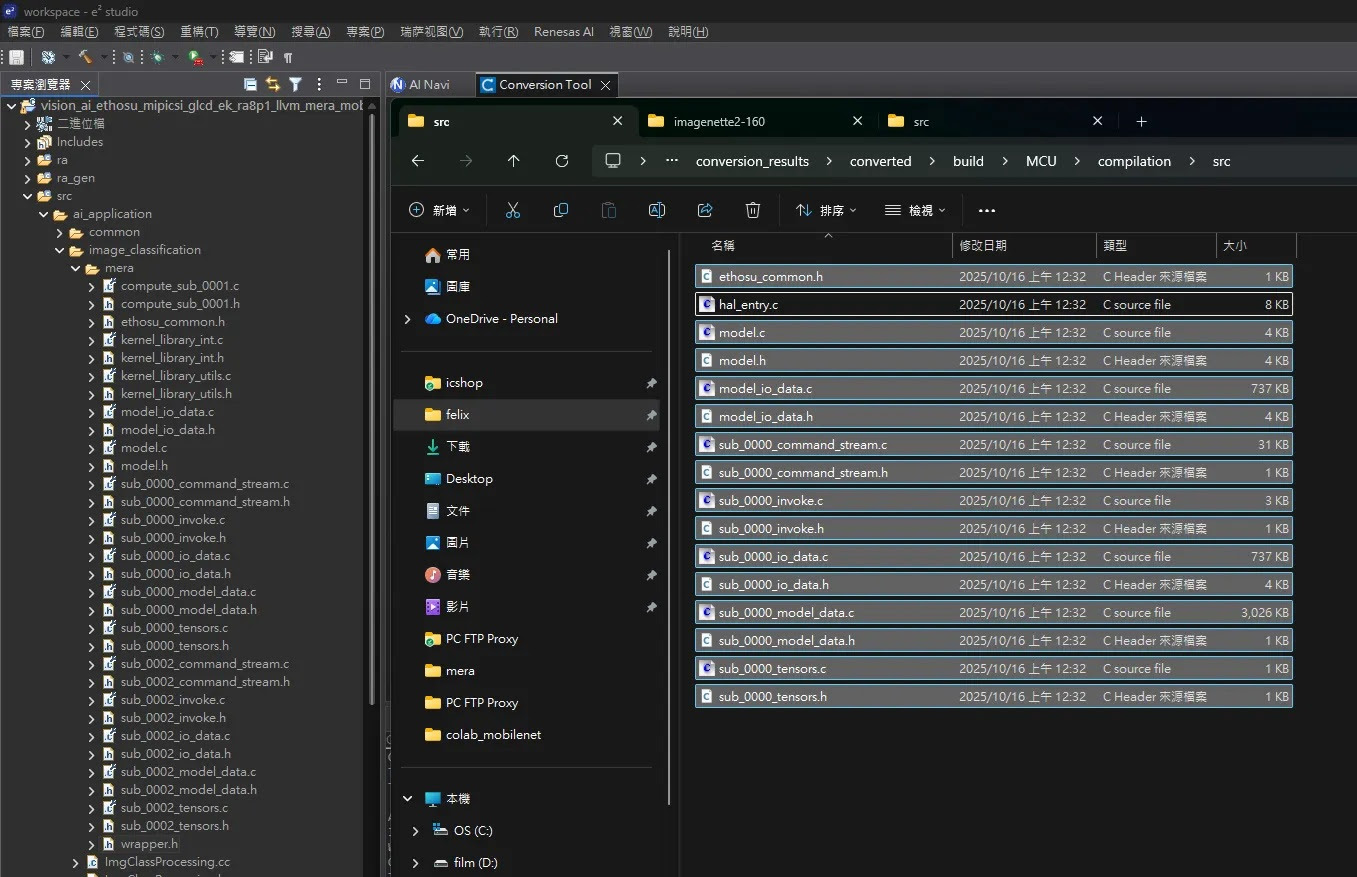Click the scissors Cut icon in file explorer
Screen dimensions: 1357x877
[513, 210]
